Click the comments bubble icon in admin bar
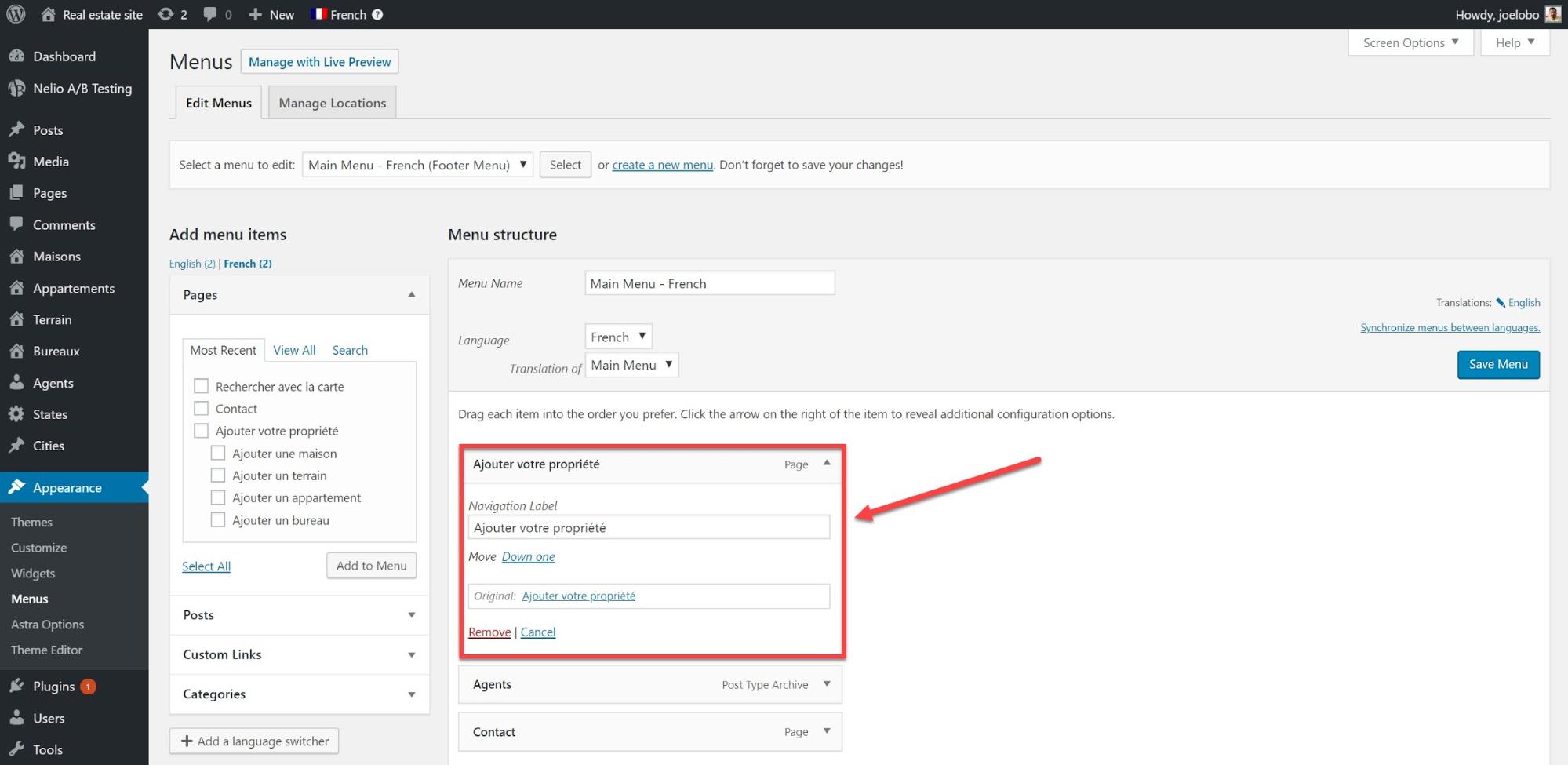The width and height of the screenshot is (1568, 765). click(x=210, y=14)
